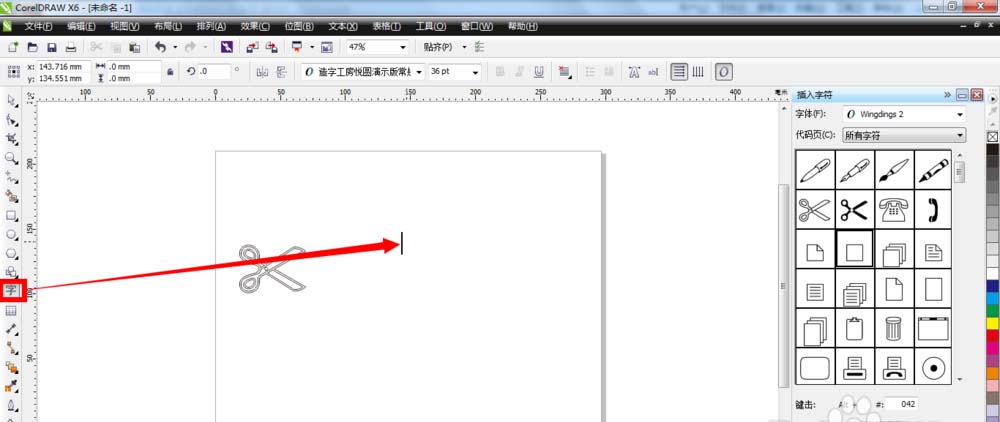This screenshot has width=1000, height=422.
Task: Click the object origin grid icon
Action: coord(13,72)
